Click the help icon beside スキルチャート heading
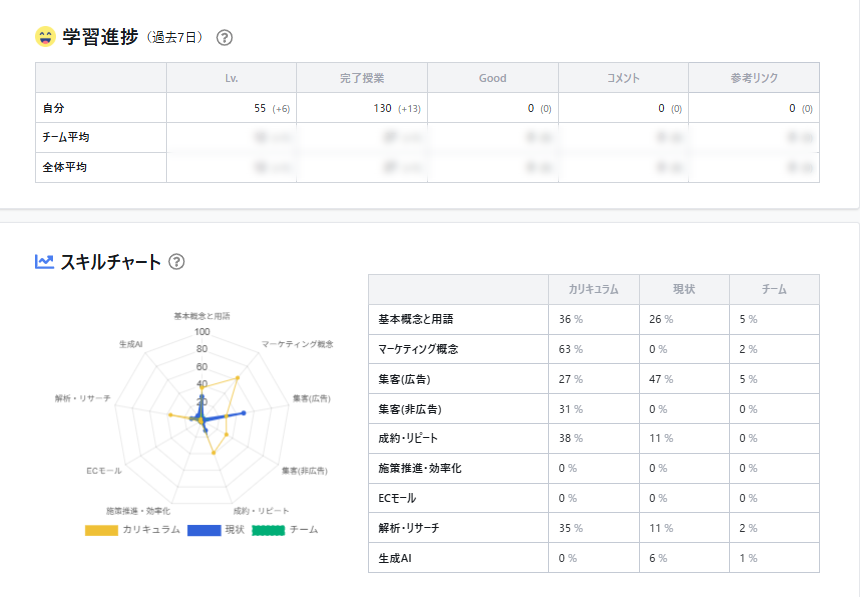This screenshot has width=860, height=597. 177,262
